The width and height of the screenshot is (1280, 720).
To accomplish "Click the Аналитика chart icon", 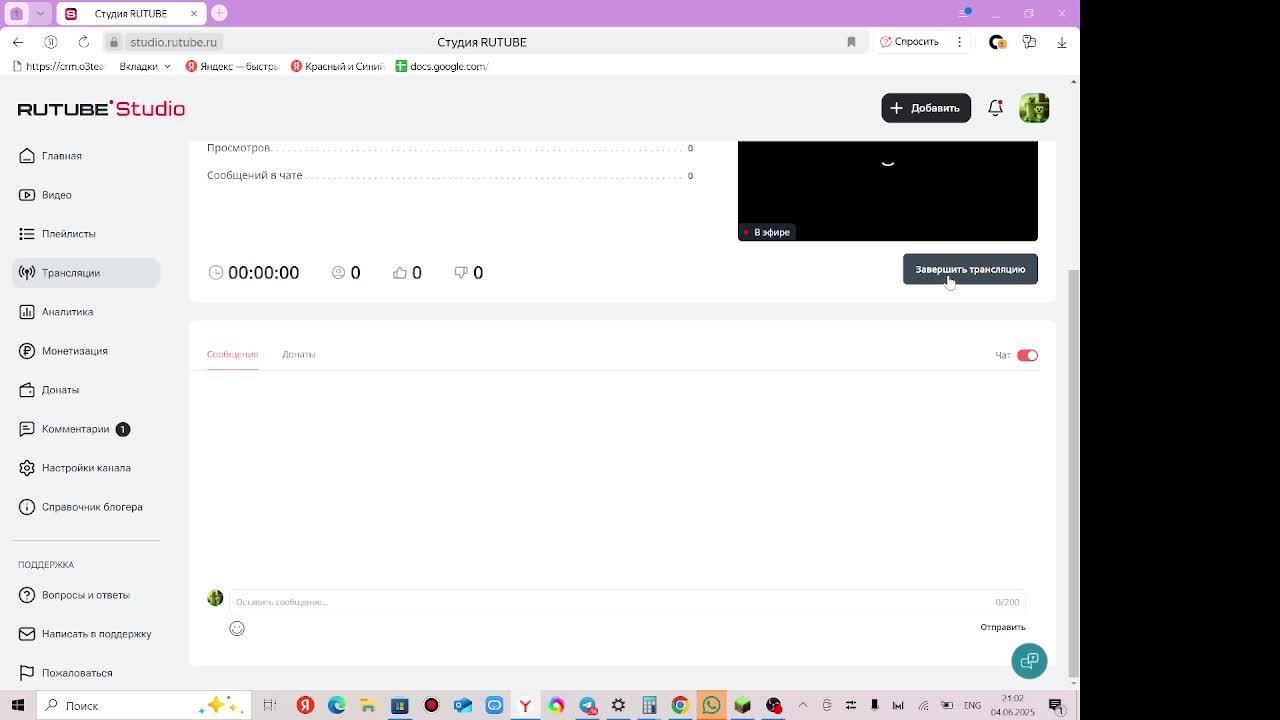I will point(27,312).
